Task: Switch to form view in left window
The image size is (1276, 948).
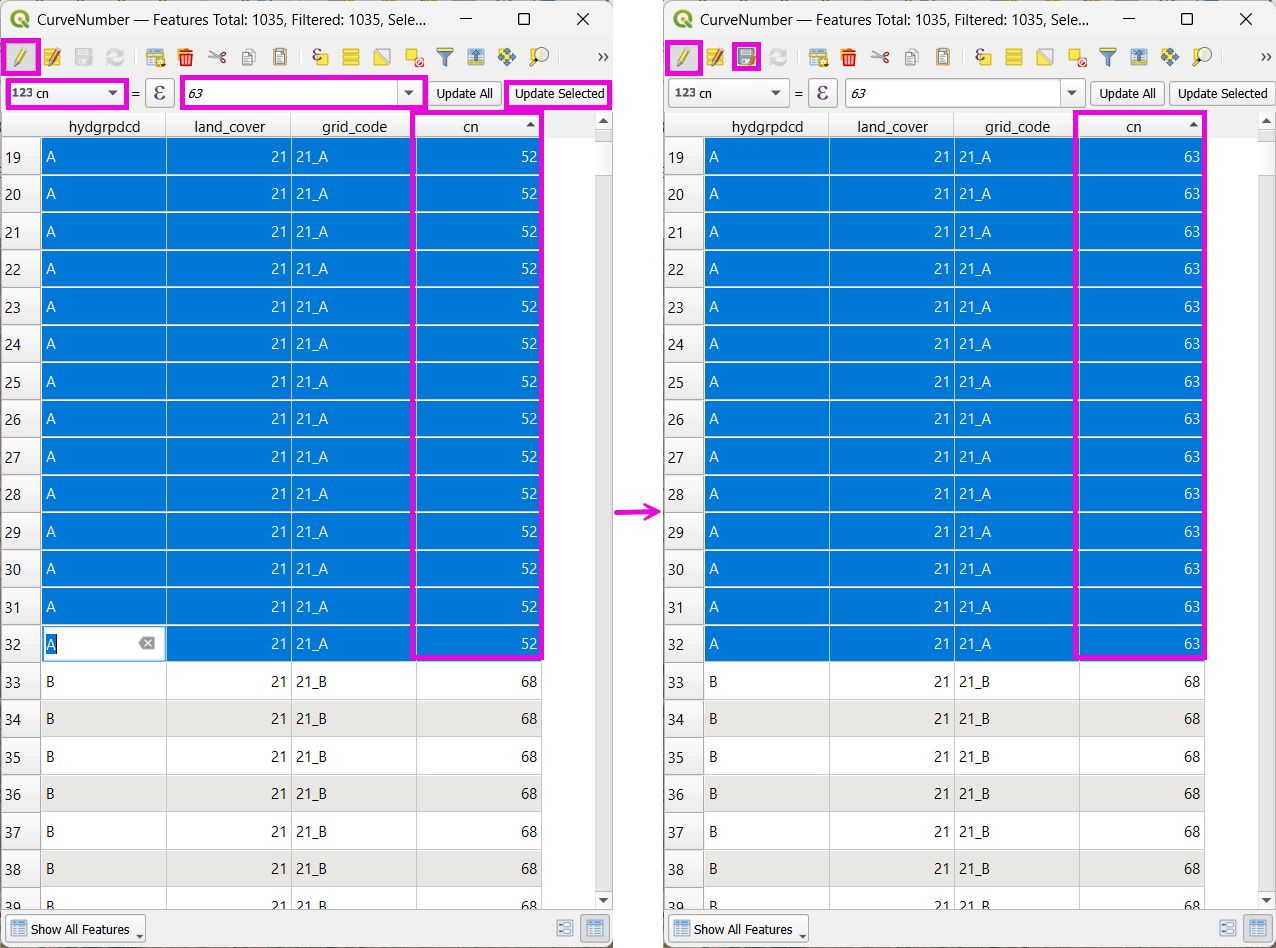Action: click(566, 928)
